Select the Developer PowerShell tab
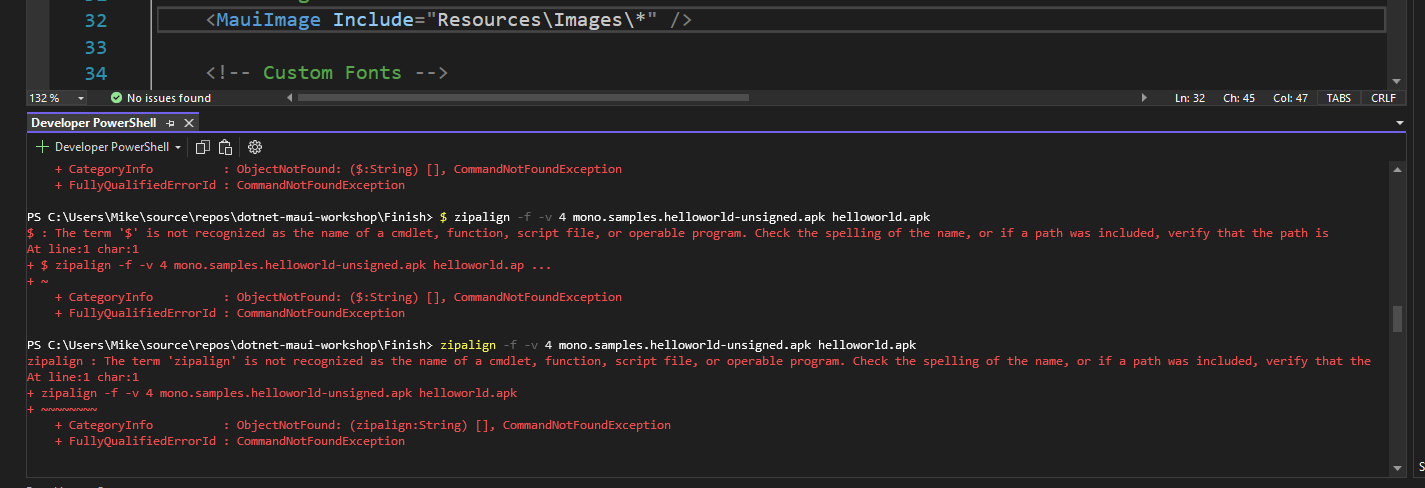 pos(94,122)
